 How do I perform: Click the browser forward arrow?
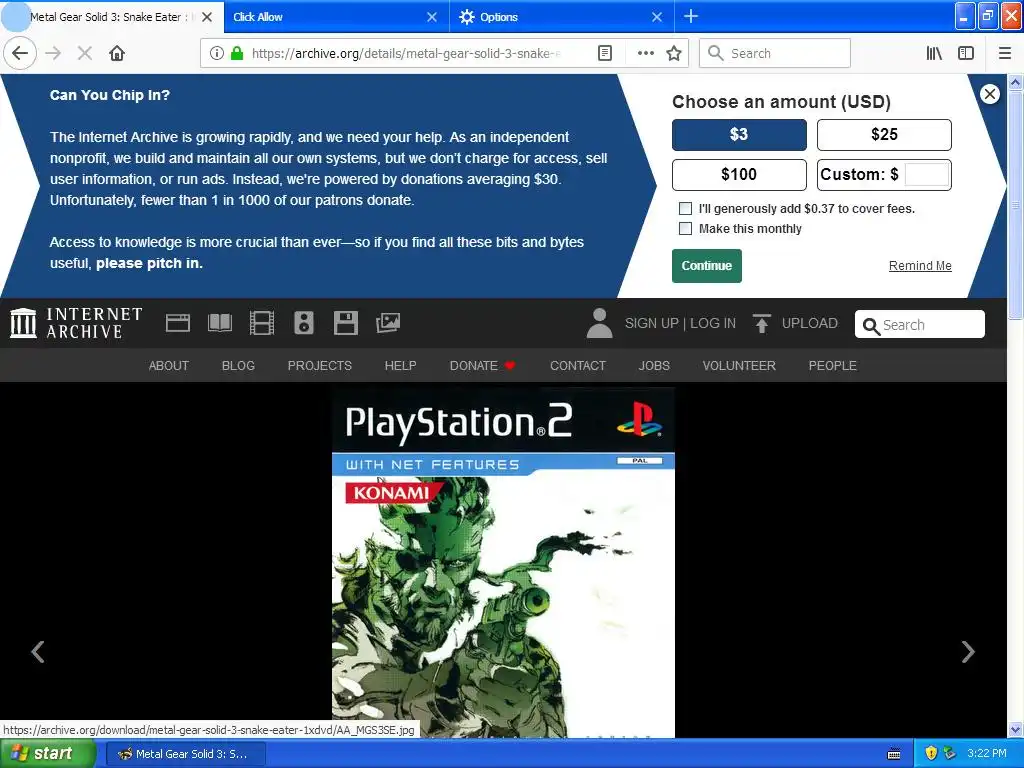[54, 53]
